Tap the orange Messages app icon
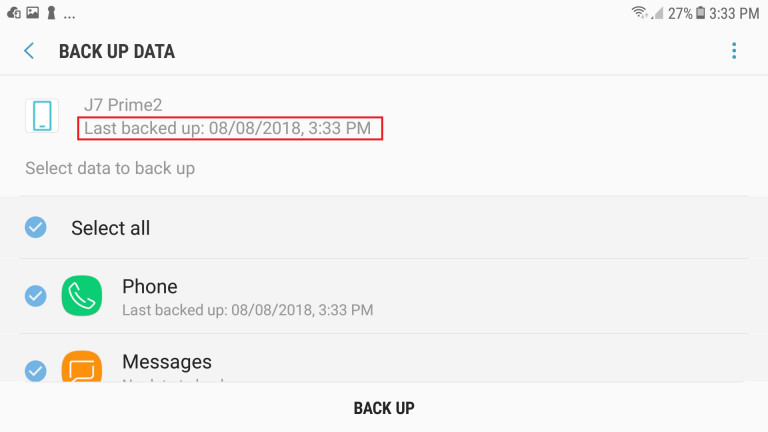Image resolution: width=768 pixels, height=432 pixels. [82, 366]
